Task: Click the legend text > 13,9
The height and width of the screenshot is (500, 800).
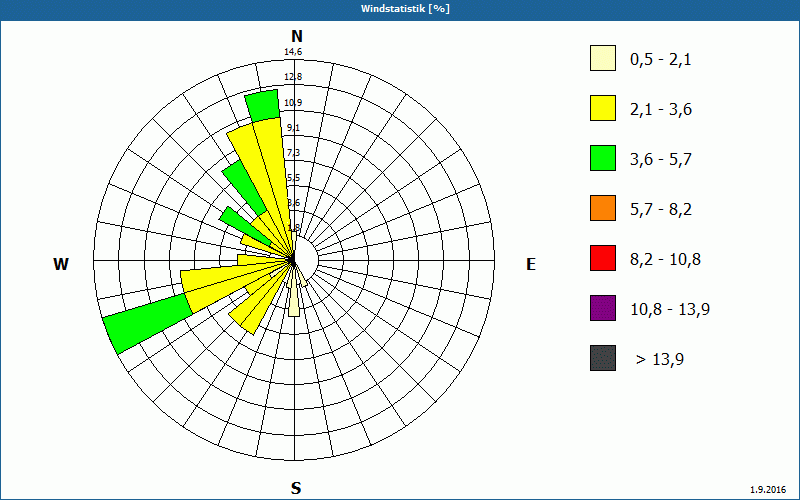Action: coord(660,360)
